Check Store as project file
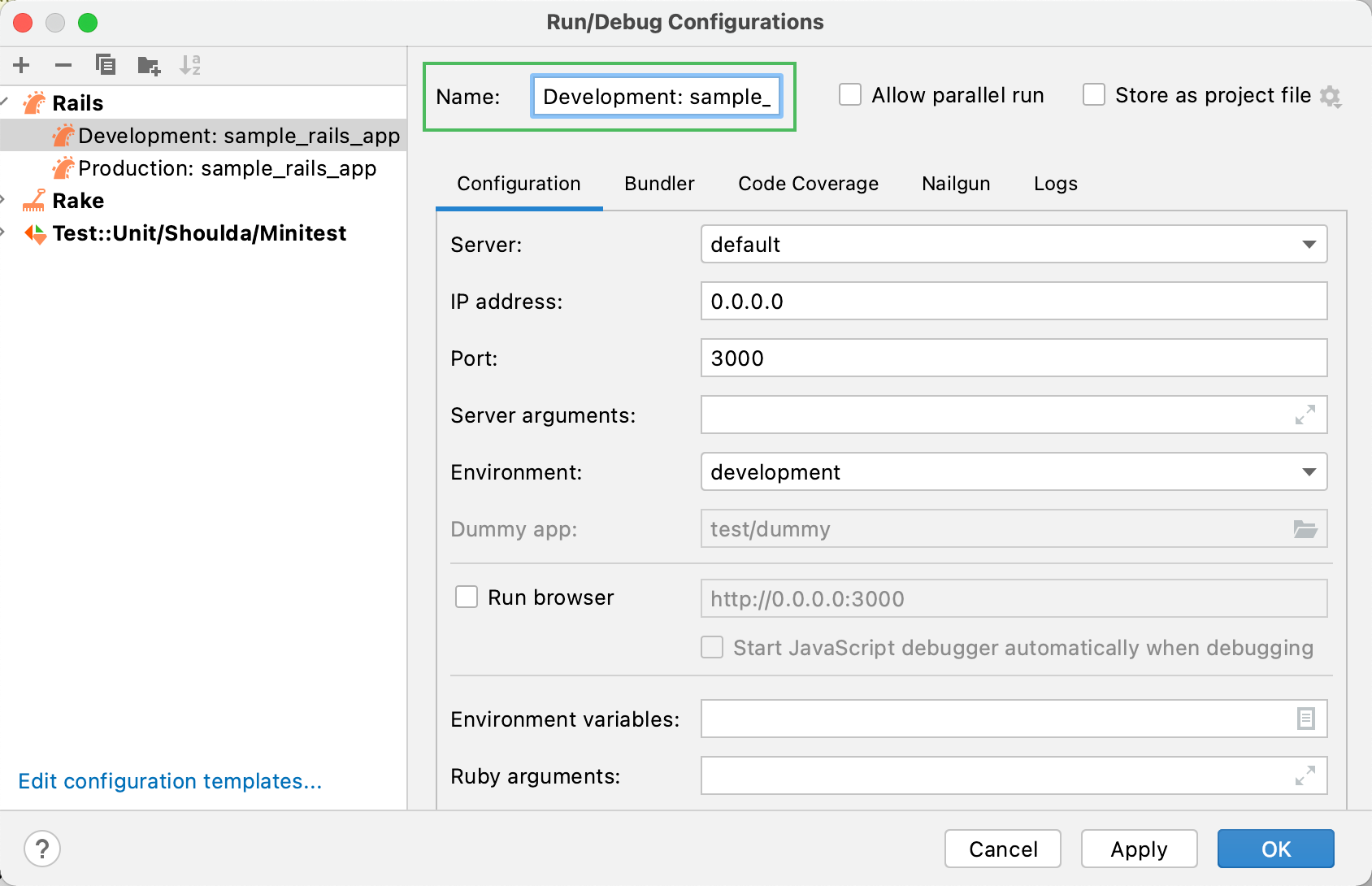The height and width of the screenshot is (886, 1372). [1093, 94]
